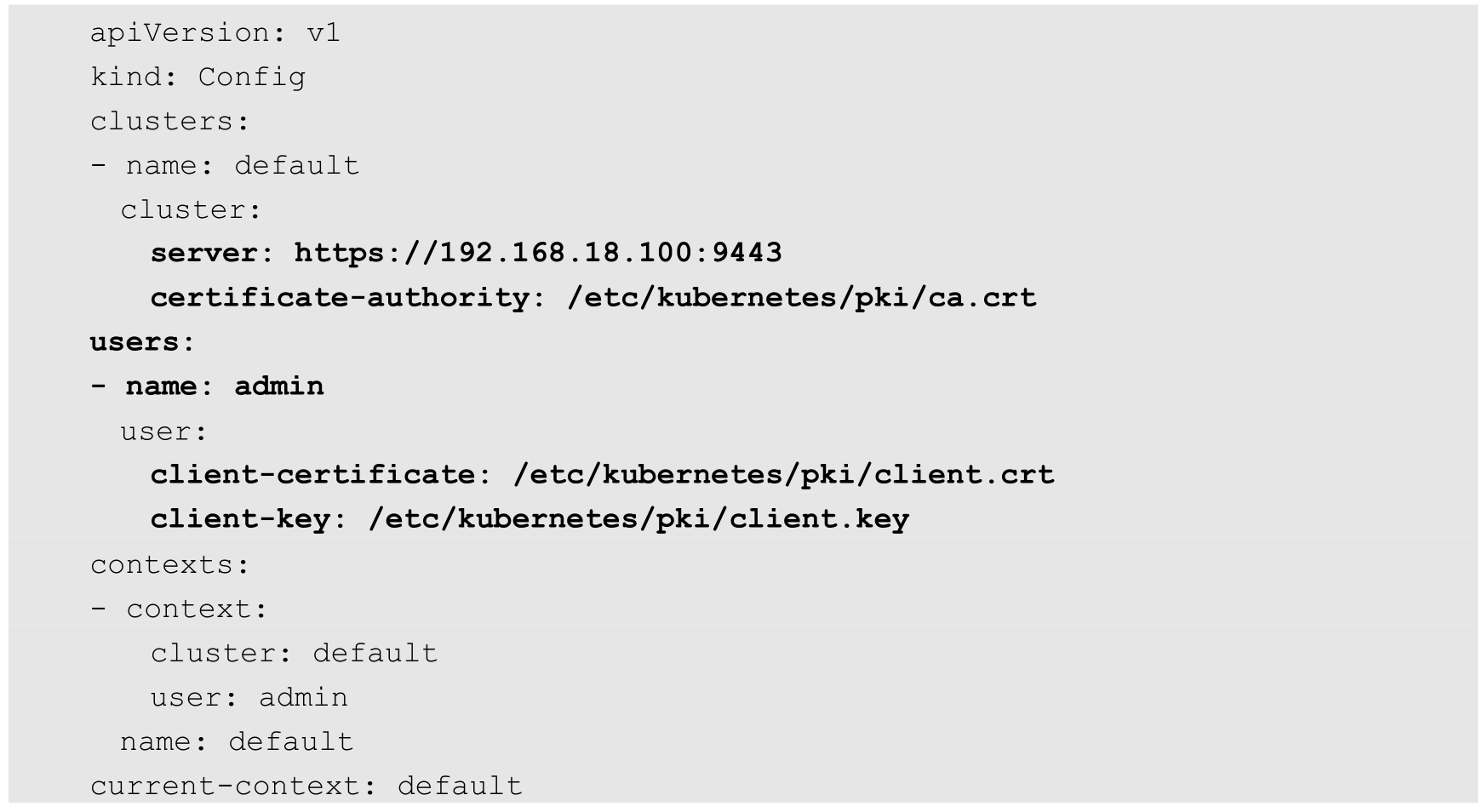
Task: Click the cluster: key line
Action: [191, 209]
